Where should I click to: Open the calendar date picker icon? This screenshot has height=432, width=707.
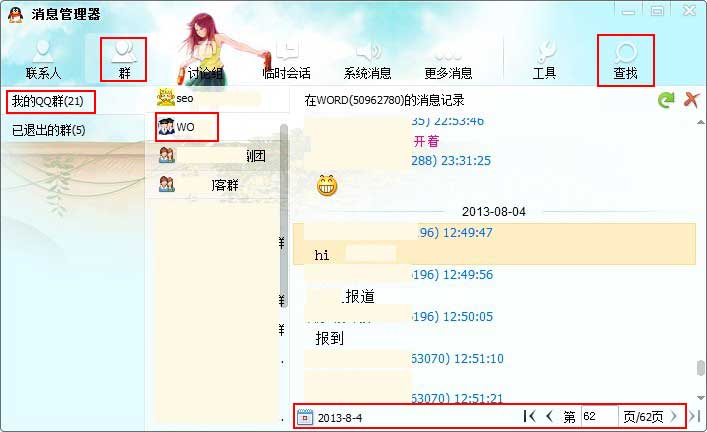(305, 418)
